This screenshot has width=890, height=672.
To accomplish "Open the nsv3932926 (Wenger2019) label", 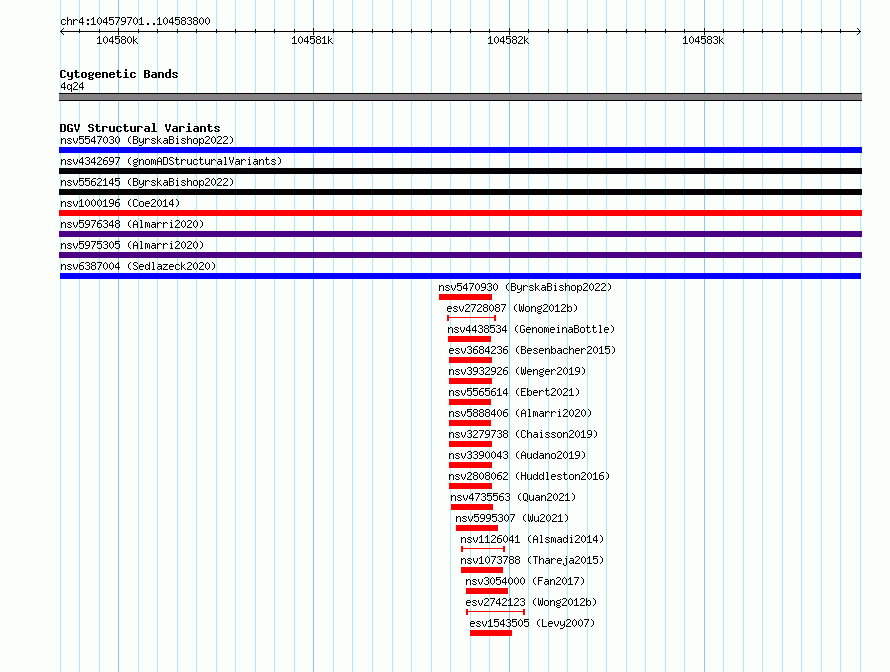I will 517,371.
